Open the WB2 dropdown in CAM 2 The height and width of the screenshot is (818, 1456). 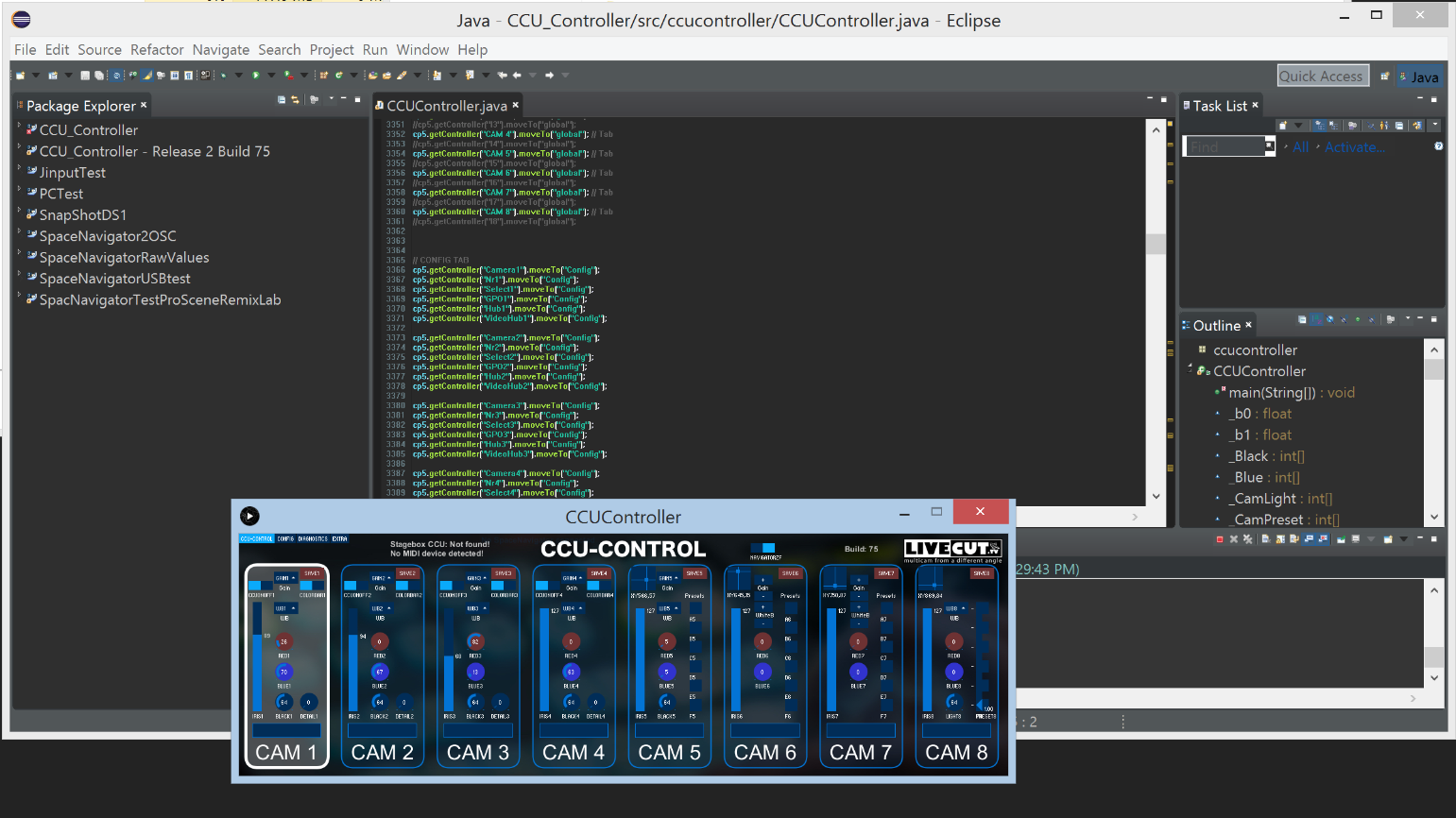pos(381,608)
